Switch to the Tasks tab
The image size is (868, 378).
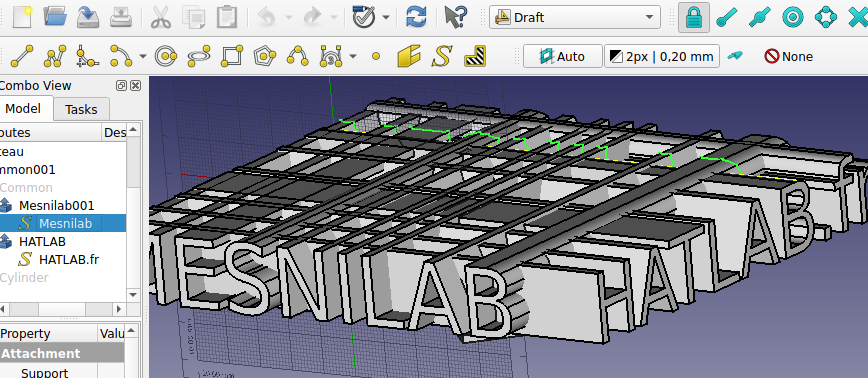pyautogui.click(x=81, y=110)
